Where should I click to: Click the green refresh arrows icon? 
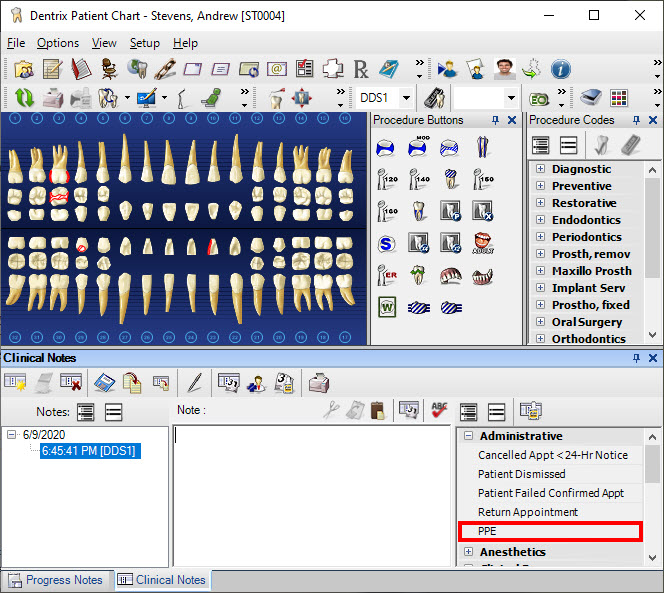pos(25,98)
